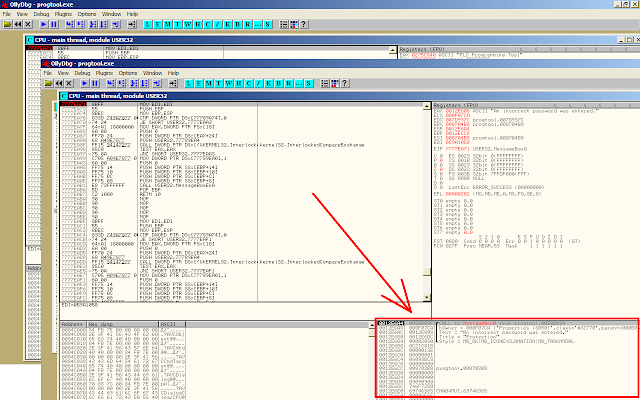Click Close program X icon in front toolbar
This screenshot has width=640, height=400.
tap(69, 83)
